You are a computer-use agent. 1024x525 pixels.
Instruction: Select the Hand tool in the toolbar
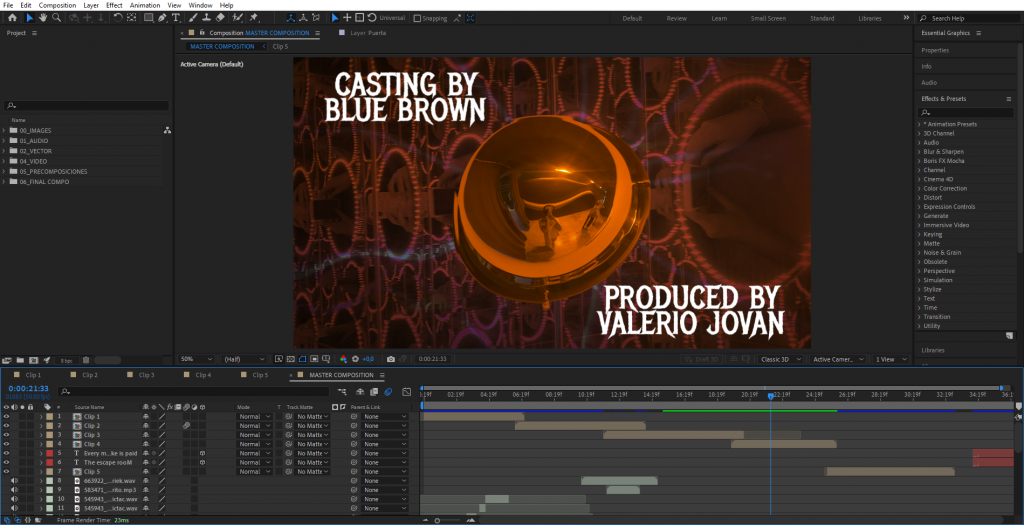45,18
